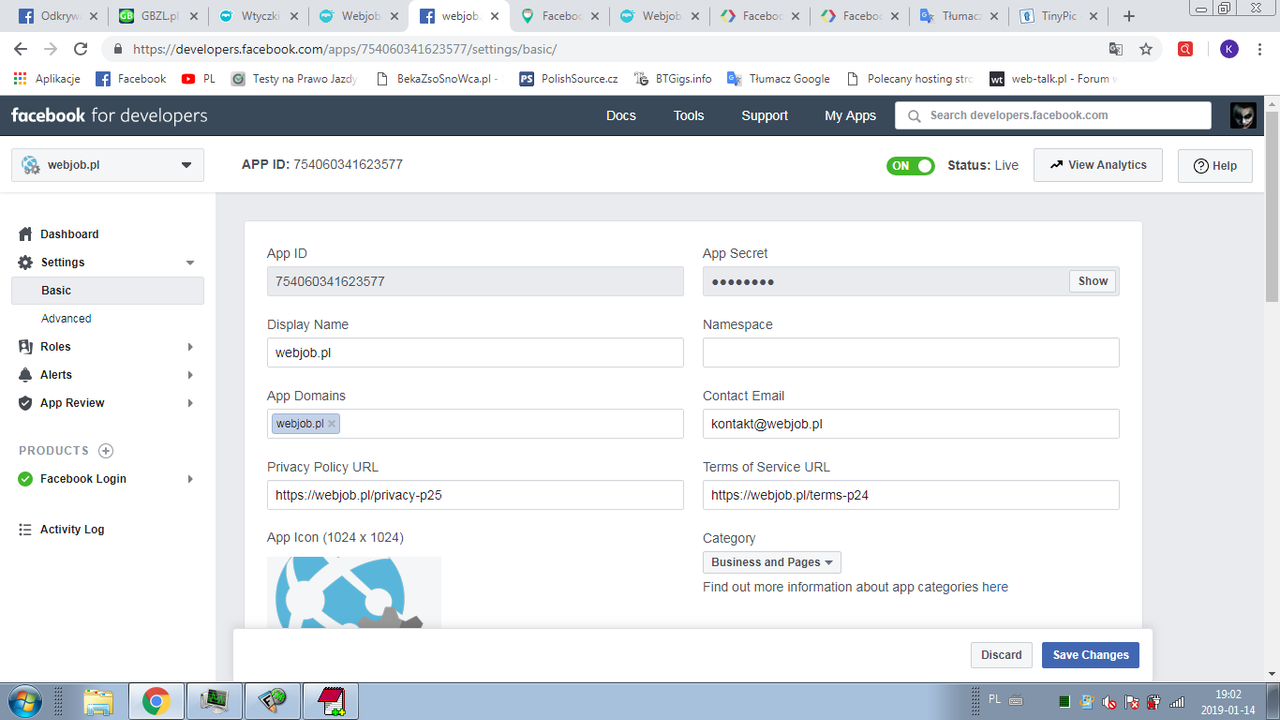Click the Terms of Service URL field
The image size is (1280, 720).
tap(911, 495)
